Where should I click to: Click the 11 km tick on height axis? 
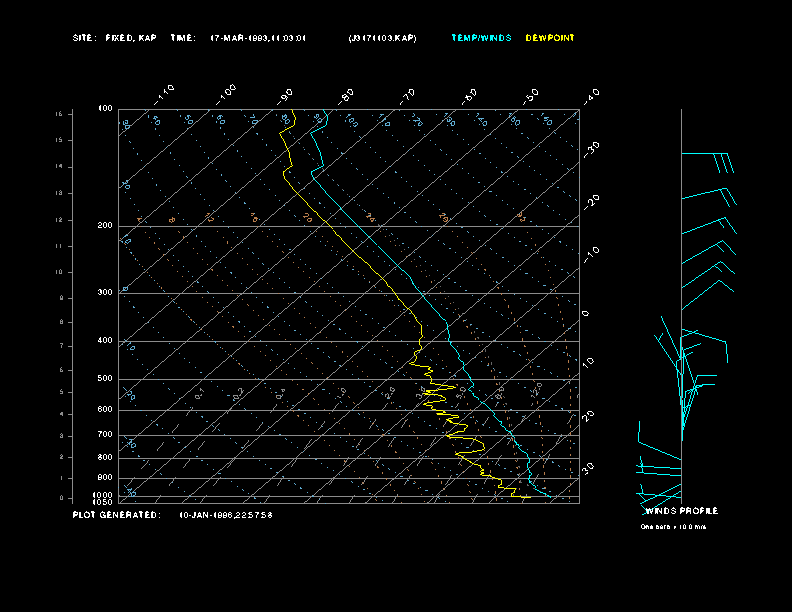coord(60,246)
